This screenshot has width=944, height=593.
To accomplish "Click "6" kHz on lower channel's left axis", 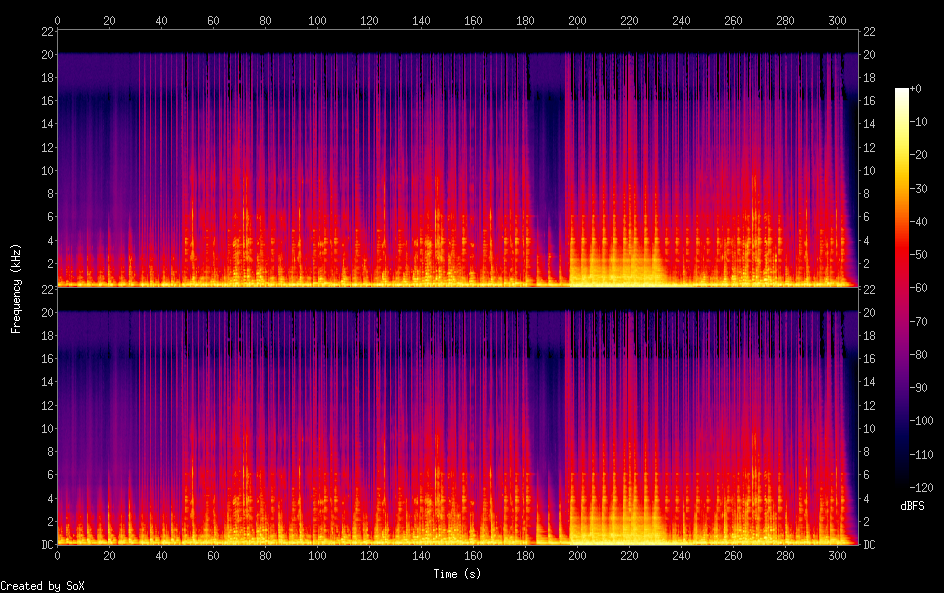I will pyautogui.click(x=51, y=475).
